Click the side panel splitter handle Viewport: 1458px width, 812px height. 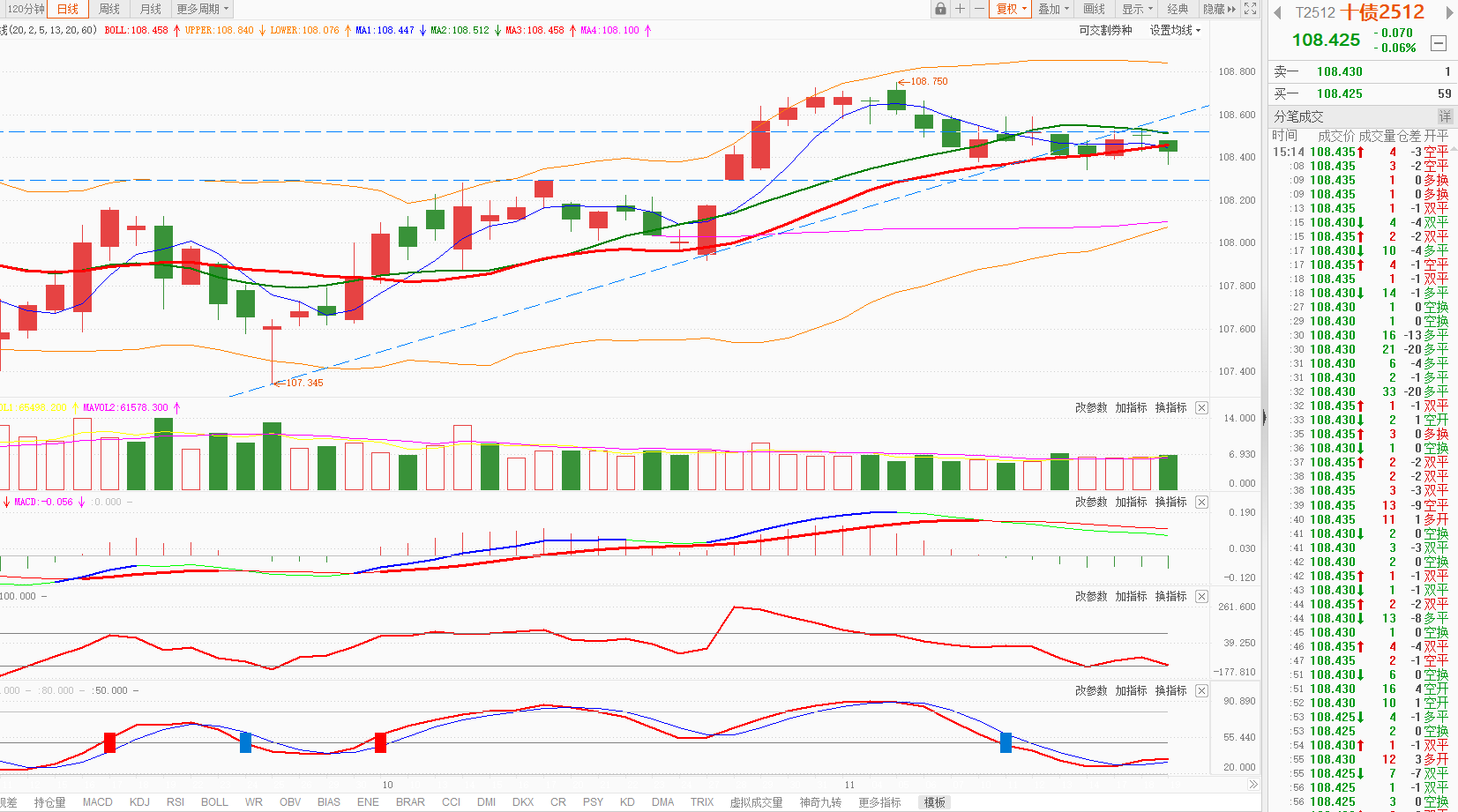(x=1264, y=418)
